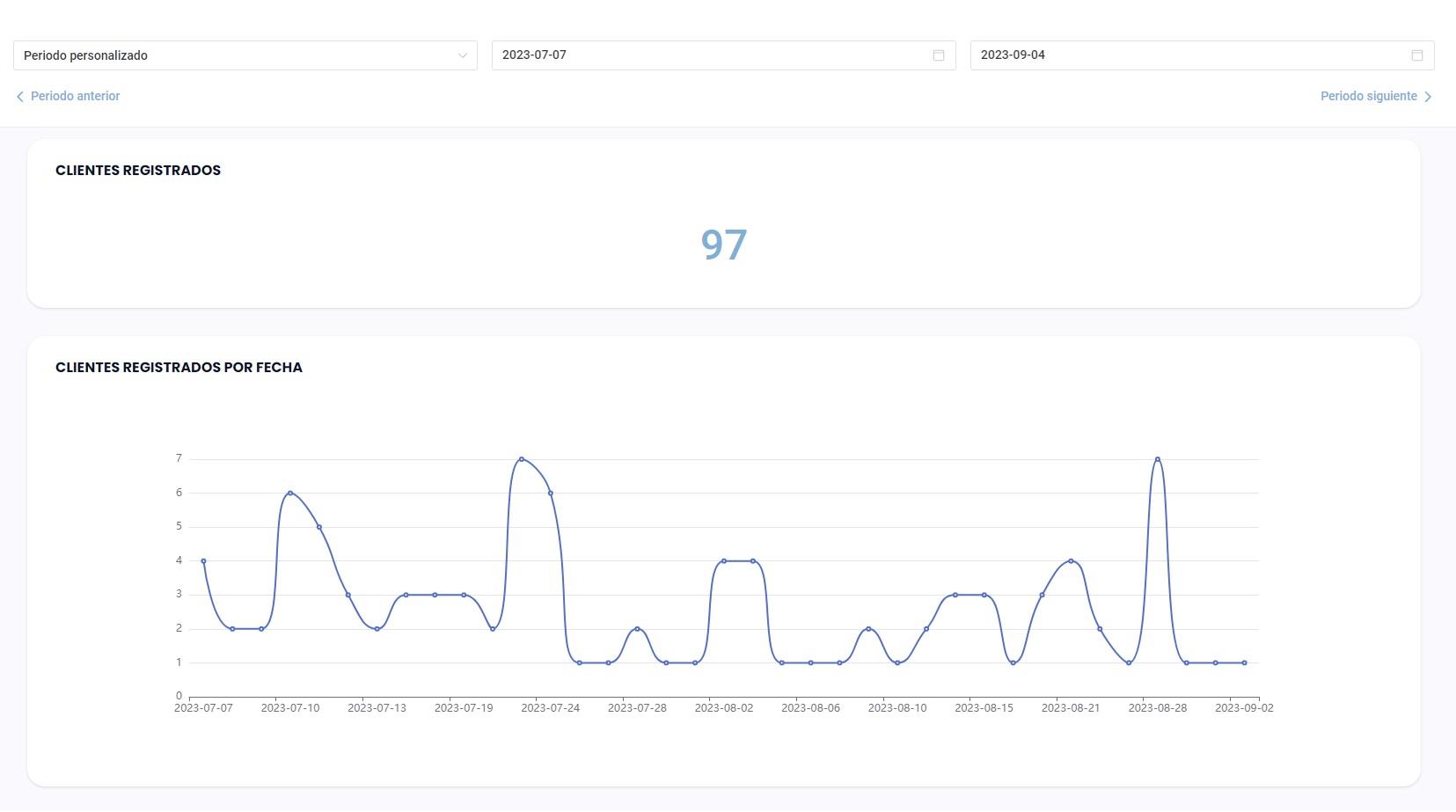Open the period selection chevron arrow
Viewport: 1456px width, 812px height.
tap(464, 55)
